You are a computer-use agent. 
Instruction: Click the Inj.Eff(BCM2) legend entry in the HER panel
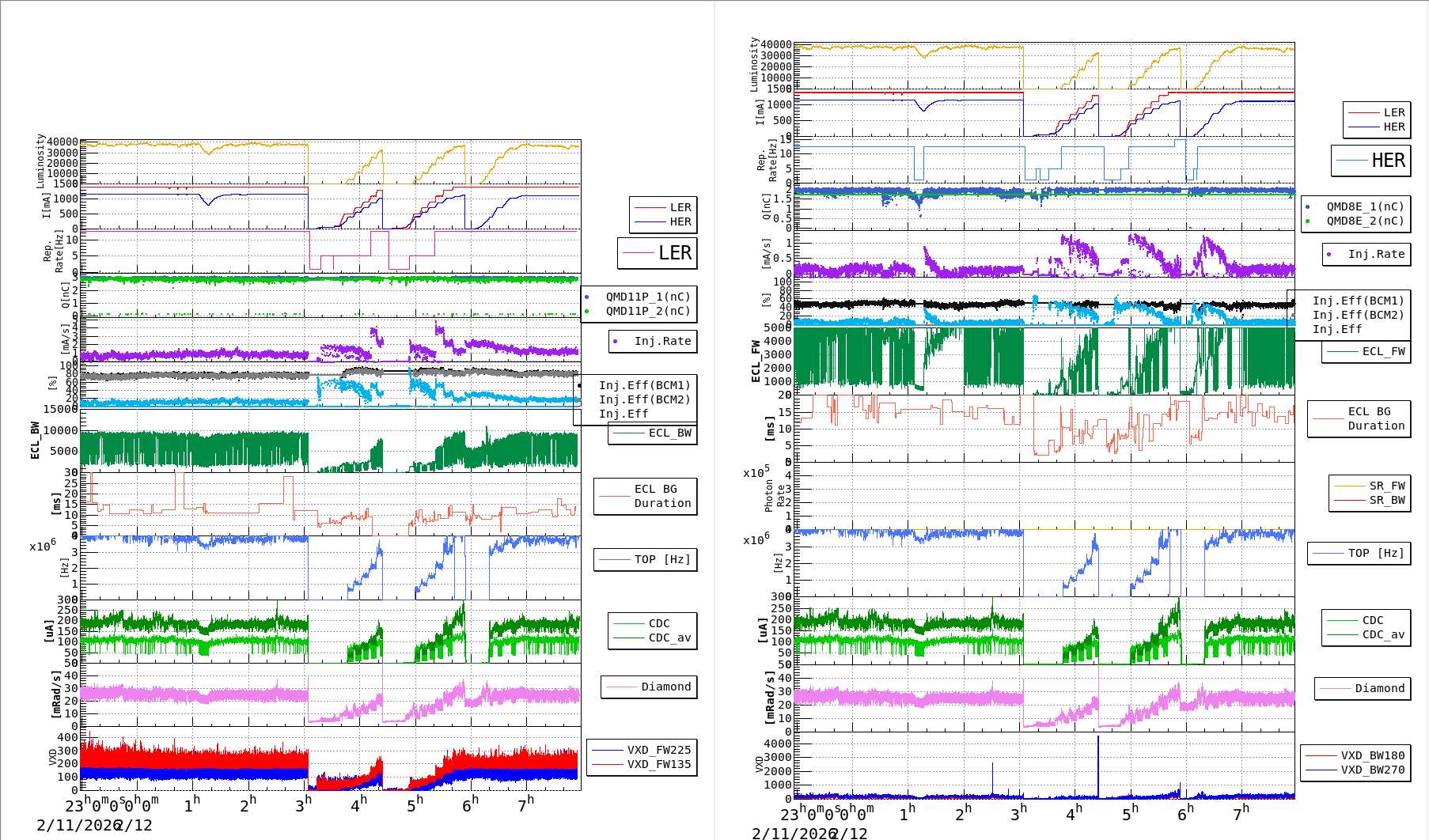[x=1358, y=316]
